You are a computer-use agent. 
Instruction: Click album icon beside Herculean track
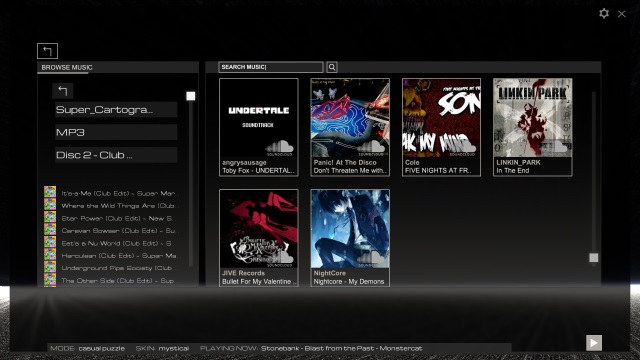pyautogui.click(x=50, y=255)
